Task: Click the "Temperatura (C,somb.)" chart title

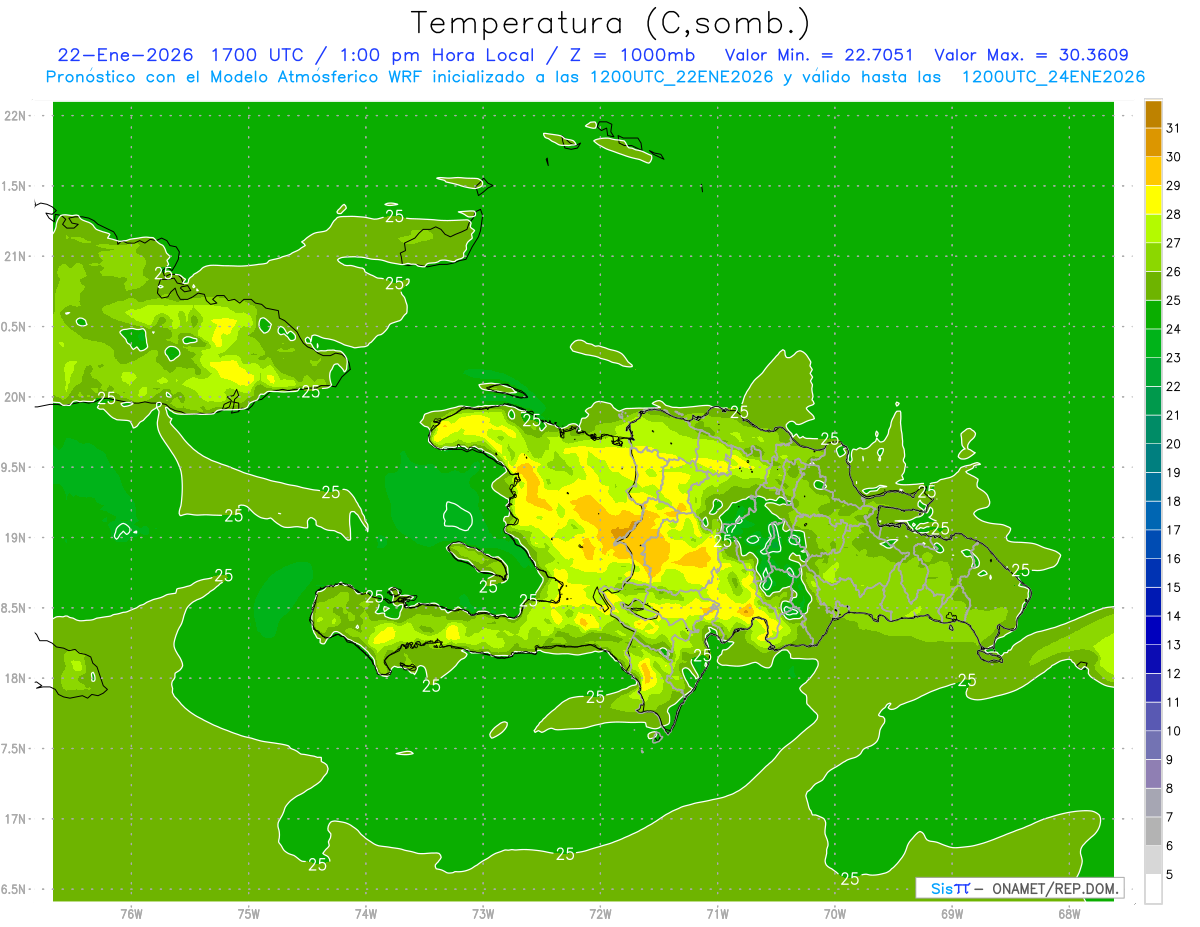Action: [x=611, y=23]
